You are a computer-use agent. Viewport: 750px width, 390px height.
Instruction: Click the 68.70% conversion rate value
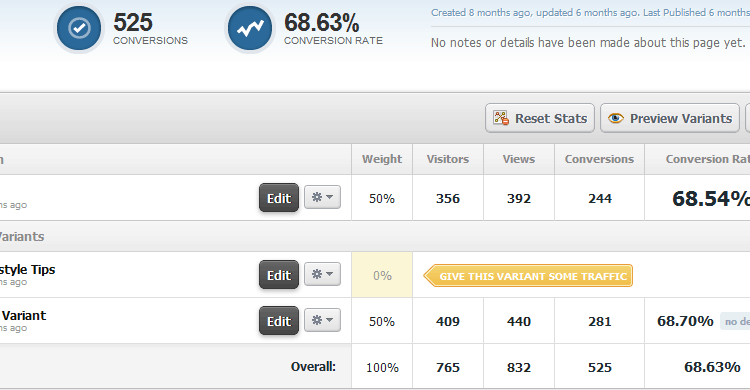(685, 321)
